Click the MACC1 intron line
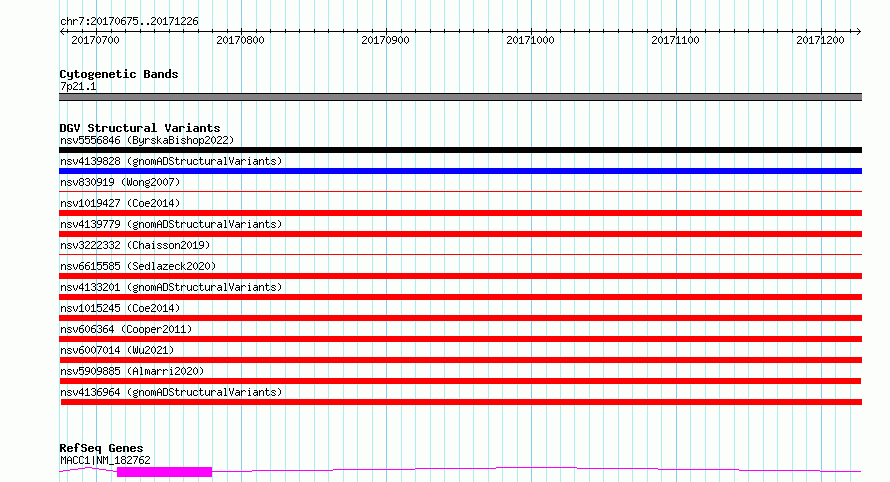The height and width of the screenshot is (482, 890). tap(536, 469)
